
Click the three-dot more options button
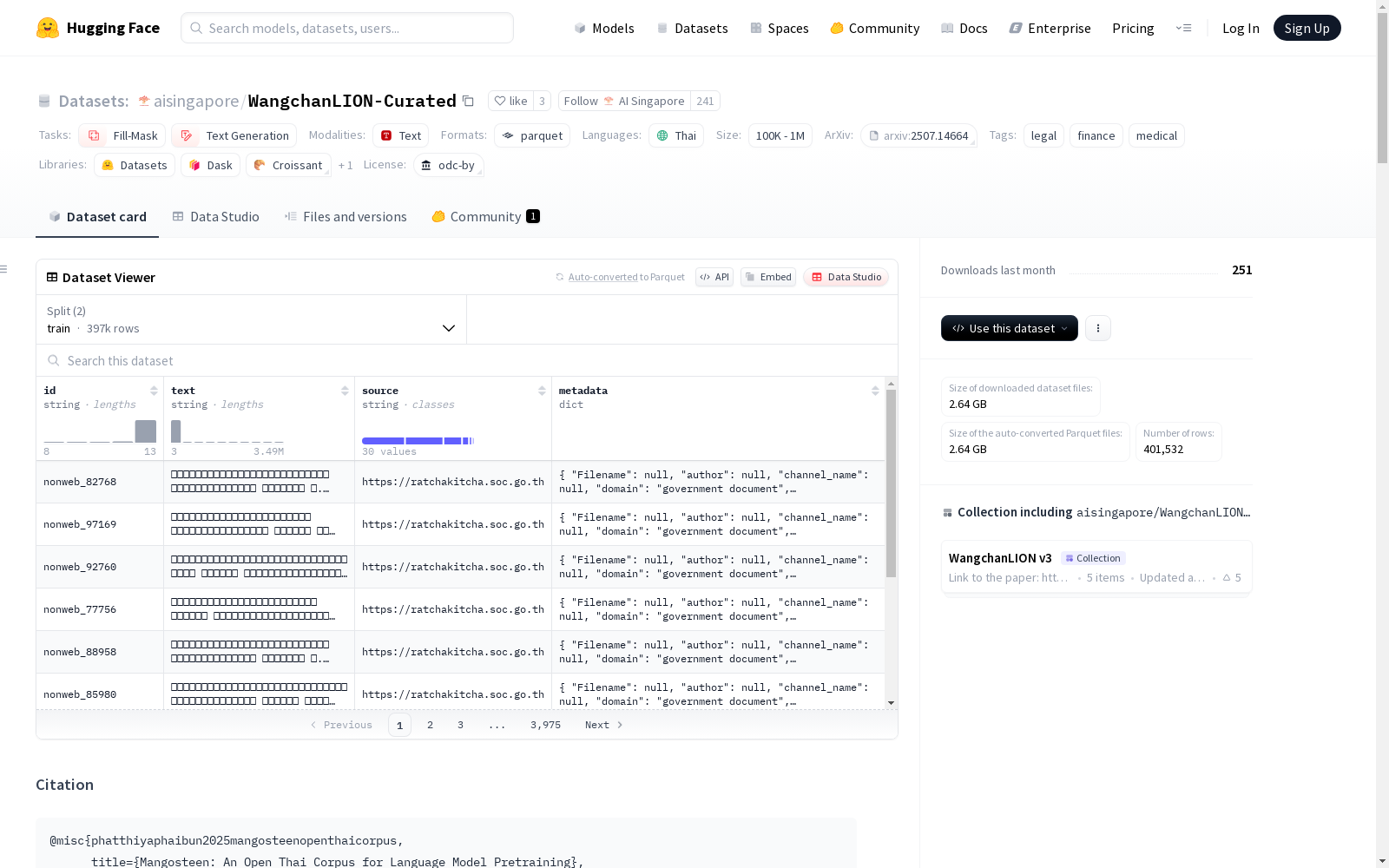pos(1097,328)
